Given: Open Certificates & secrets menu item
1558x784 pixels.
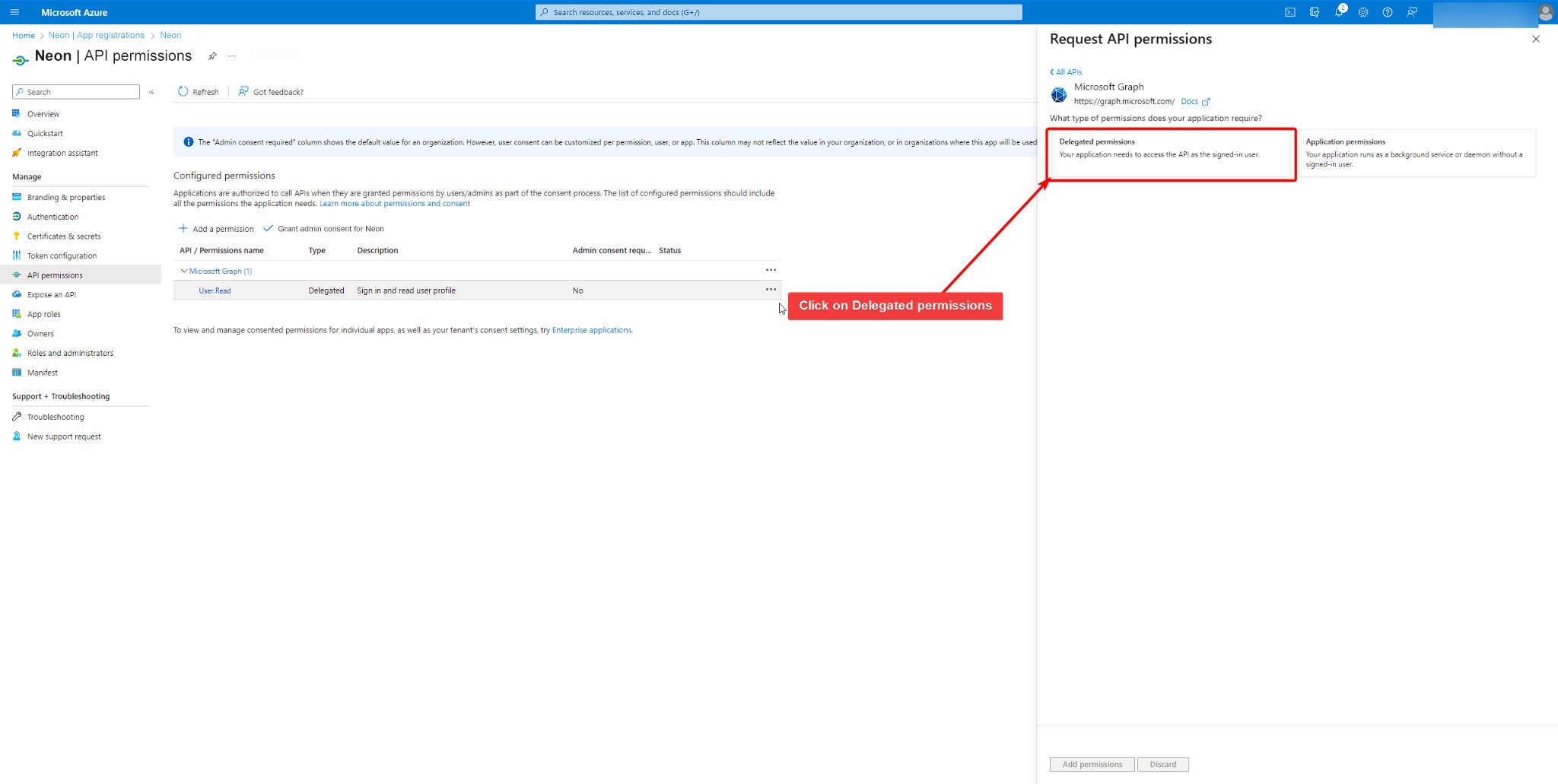Looking at the screenshot, I should [63, 236].
